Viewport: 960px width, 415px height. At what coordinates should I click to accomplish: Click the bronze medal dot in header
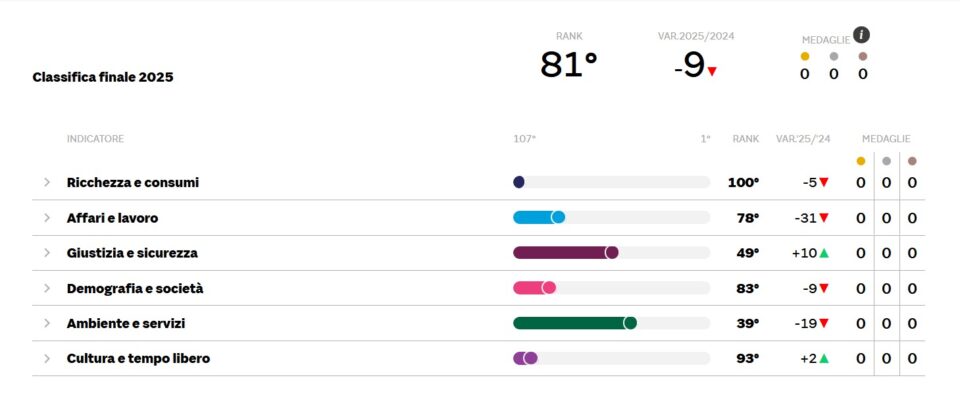pyautogui.click(x=863, y=56)
